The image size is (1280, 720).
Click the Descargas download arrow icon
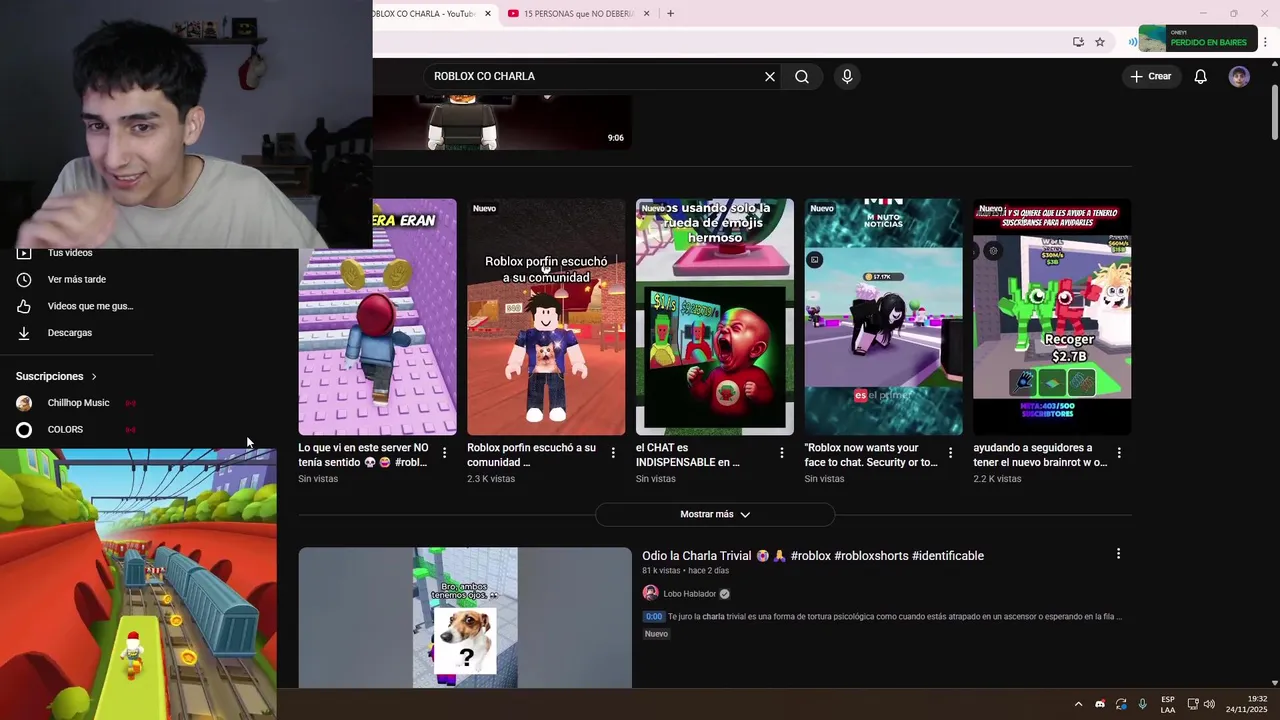click(24, 333)
